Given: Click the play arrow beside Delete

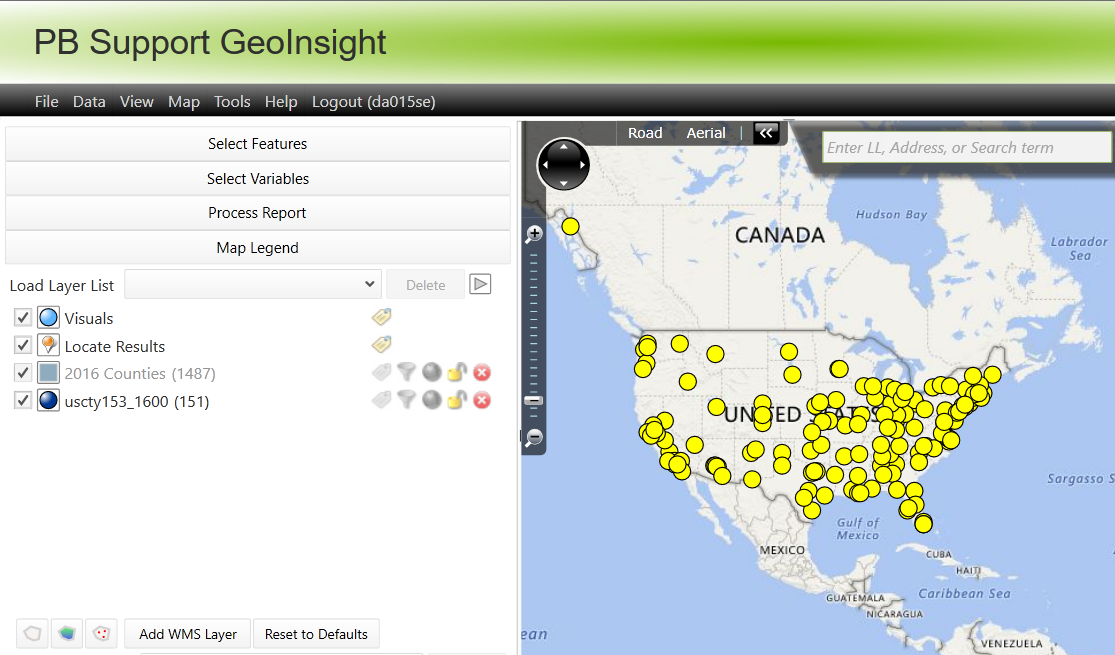Looking at the screenshot, I should coord(480,284).
